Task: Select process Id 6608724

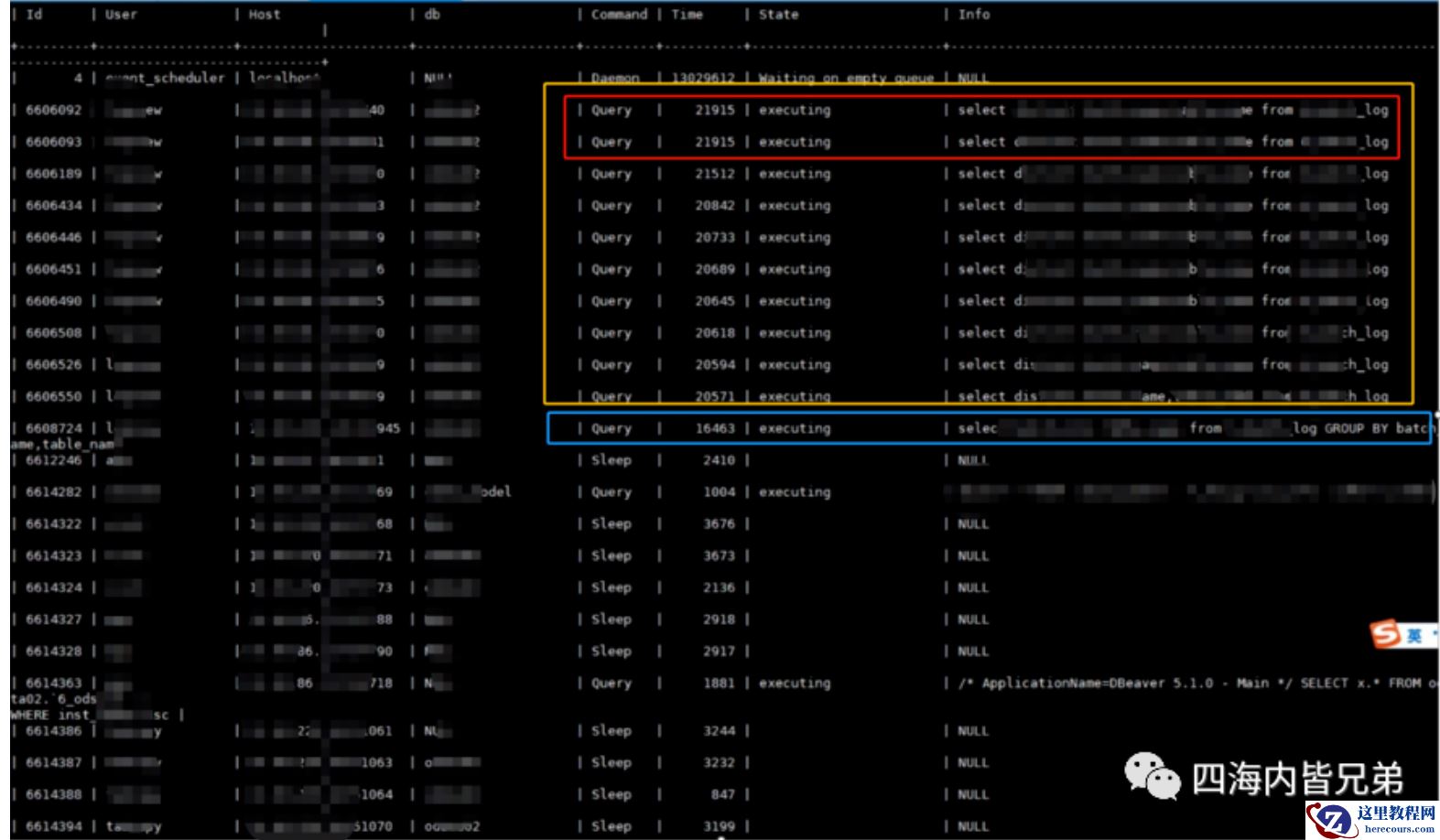Action: [x=53, y=428]
